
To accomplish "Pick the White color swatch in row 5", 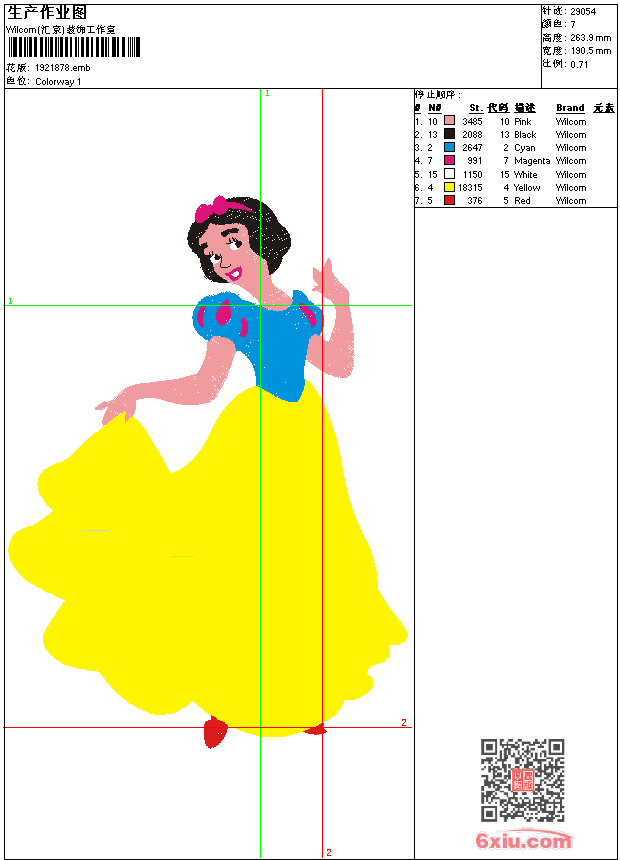I will pos(449,174).
